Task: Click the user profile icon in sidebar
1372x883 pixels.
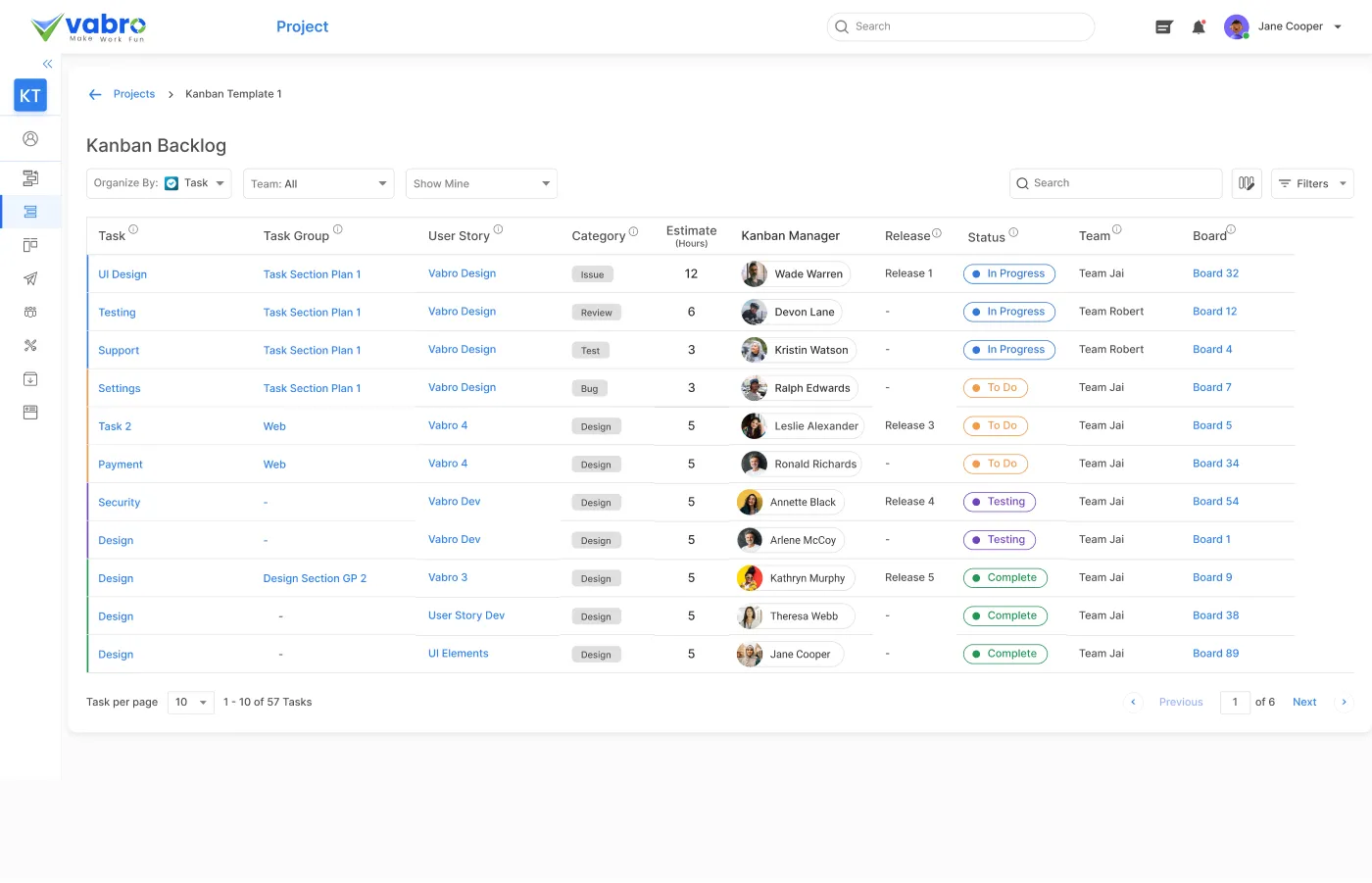Action: pos(30,139)
